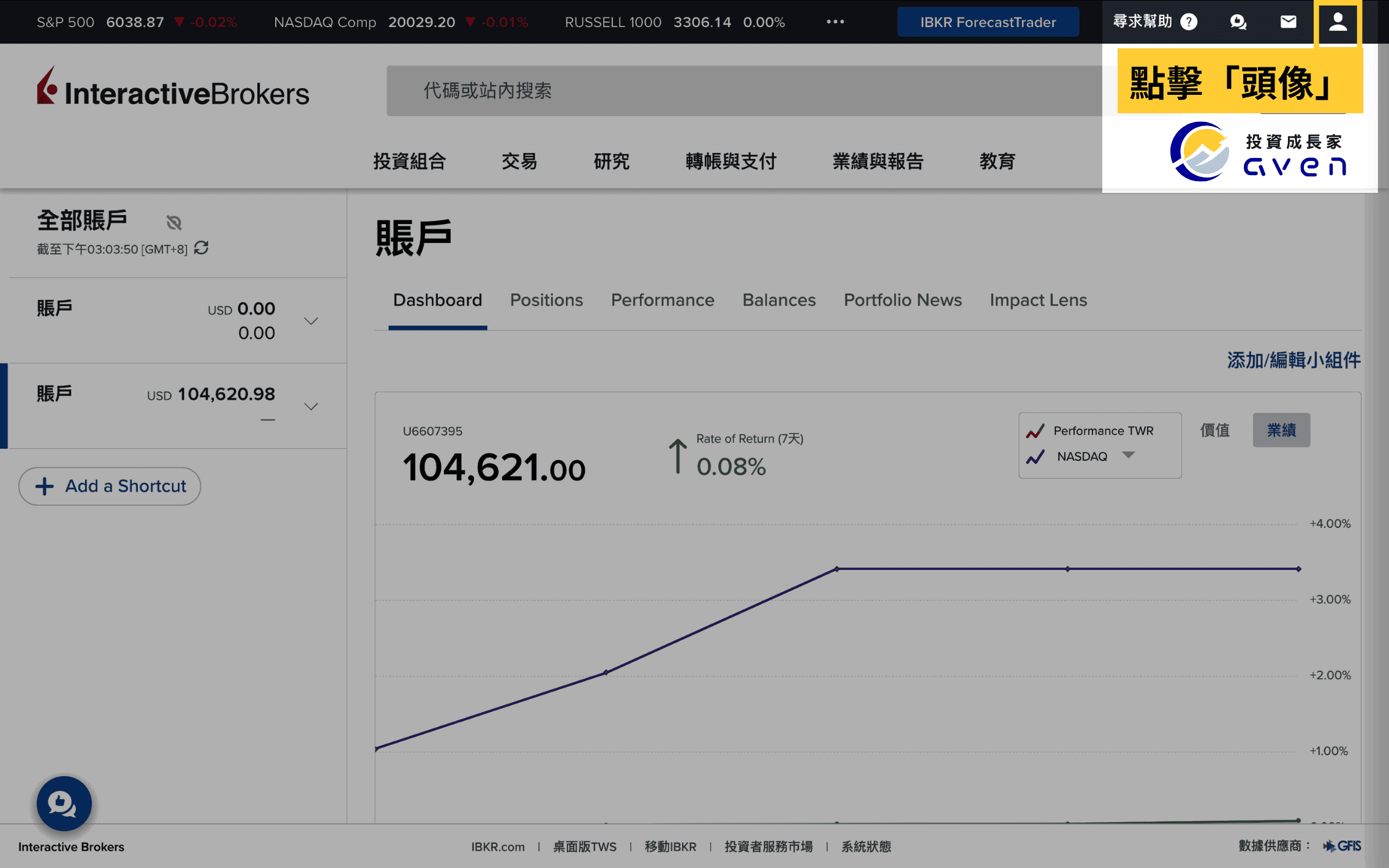The width and height of the screenshot is (1389, 868).
Task: Open 系統狀態 footer link
Action: click(866, 847)
